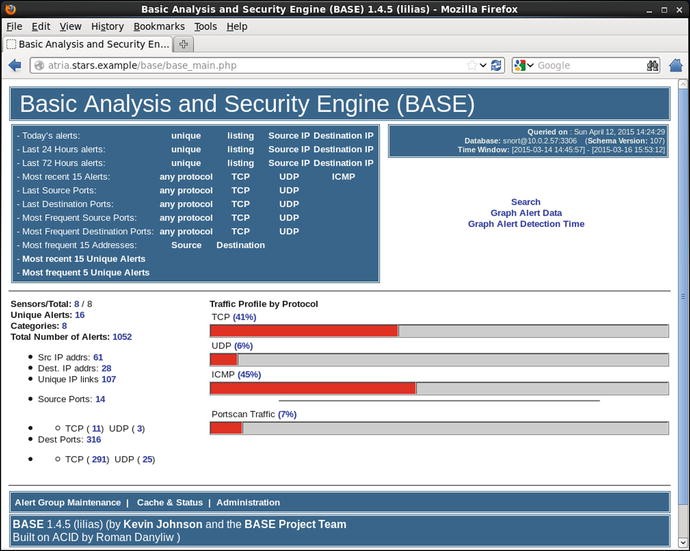Image resolution: width=690 pixels, height=551 pixels.
Task: Show most frequent 15 Destination addresses
Action: (x=240, y=245)
